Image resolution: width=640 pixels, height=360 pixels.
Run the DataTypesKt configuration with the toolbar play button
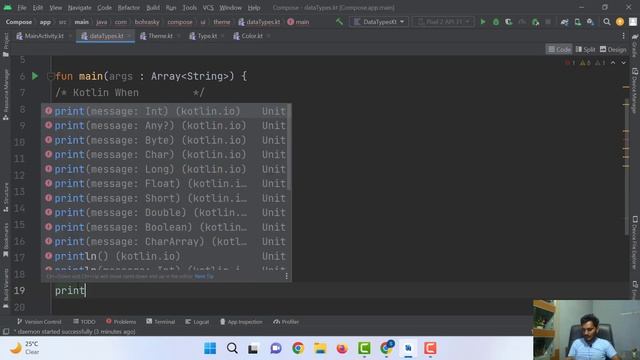pos(483,22)
